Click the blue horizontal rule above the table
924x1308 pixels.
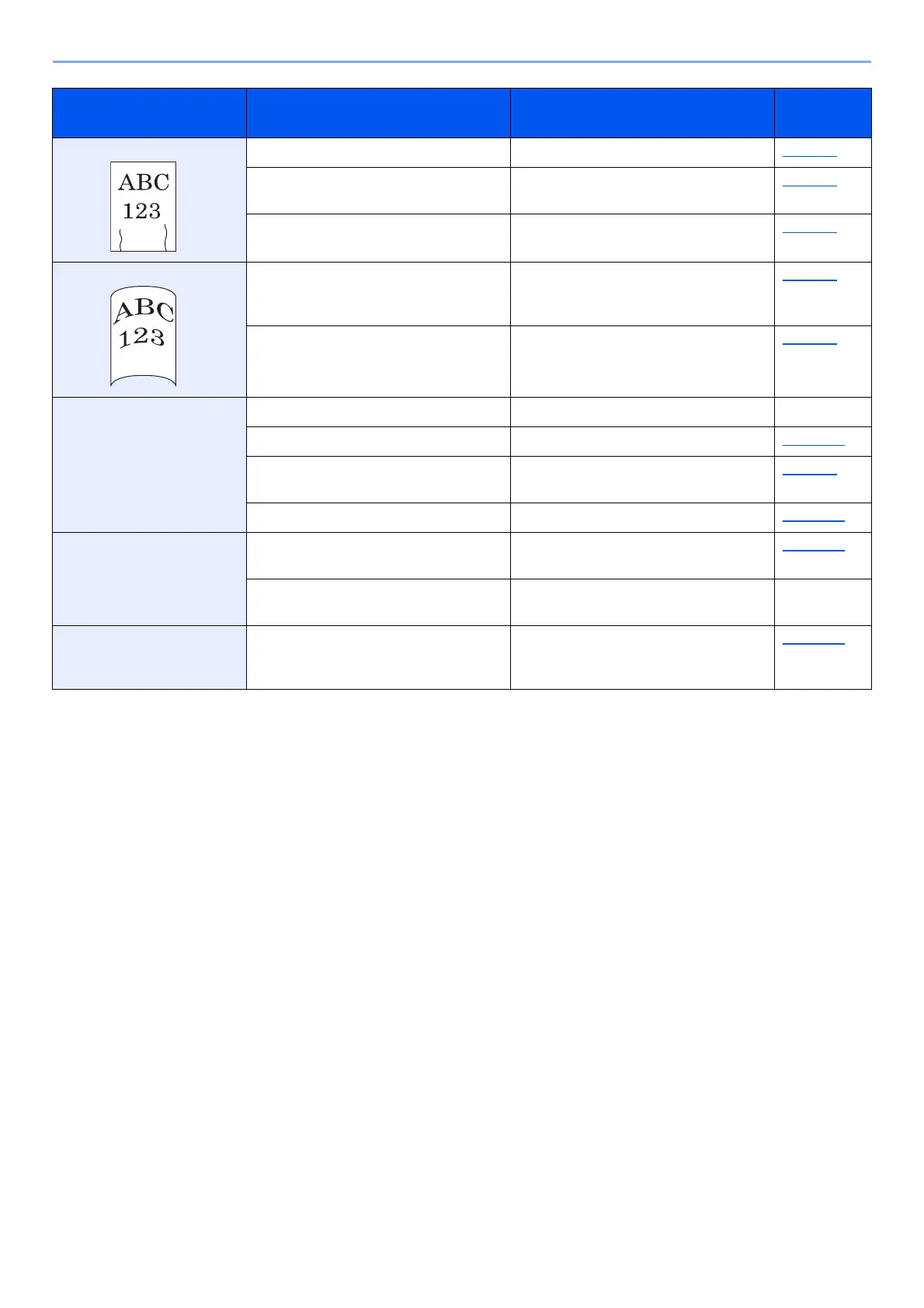click(461, 61)
